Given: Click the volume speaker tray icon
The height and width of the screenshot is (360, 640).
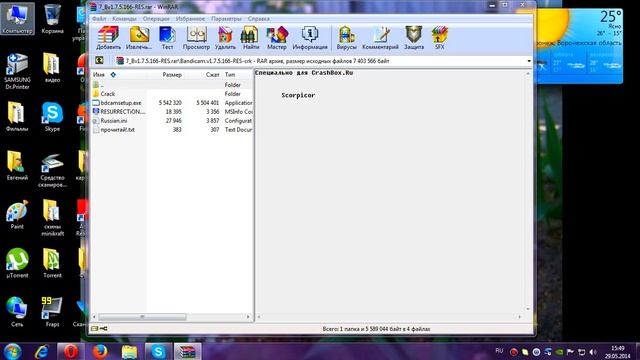Looking at the screenshot, I should (593, 352).
